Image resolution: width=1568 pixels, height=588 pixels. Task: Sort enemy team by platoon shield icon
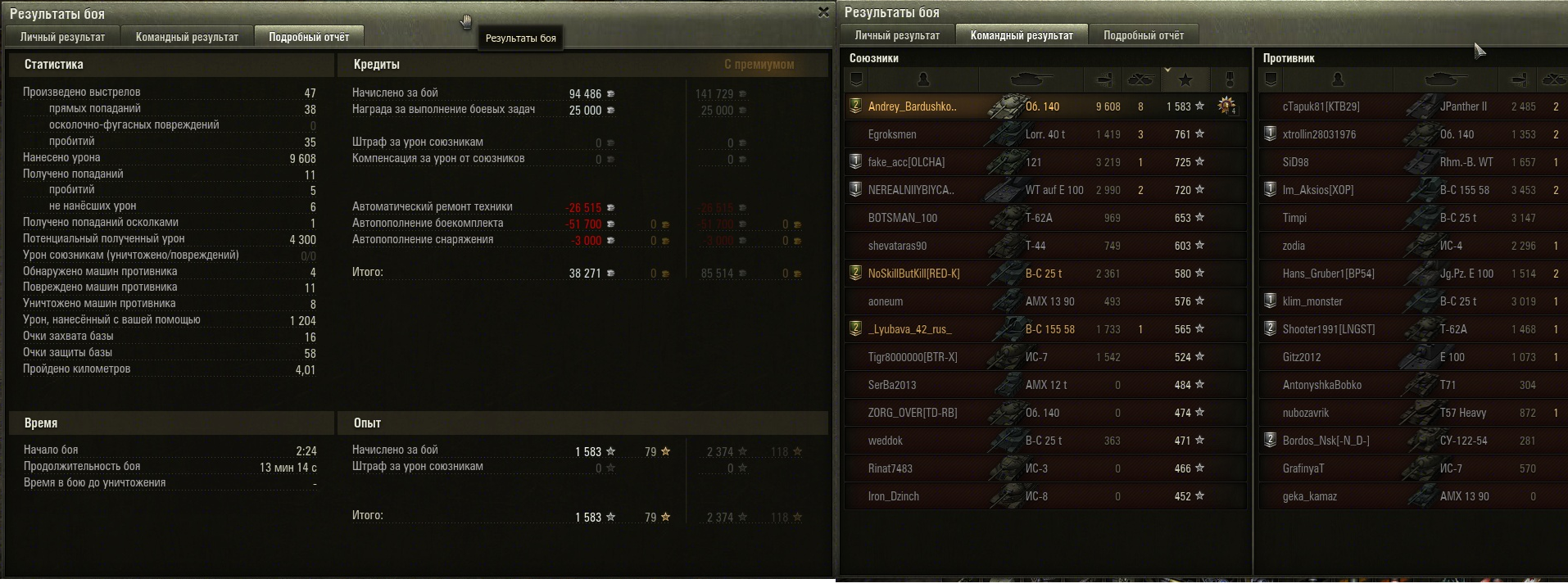1271,79
